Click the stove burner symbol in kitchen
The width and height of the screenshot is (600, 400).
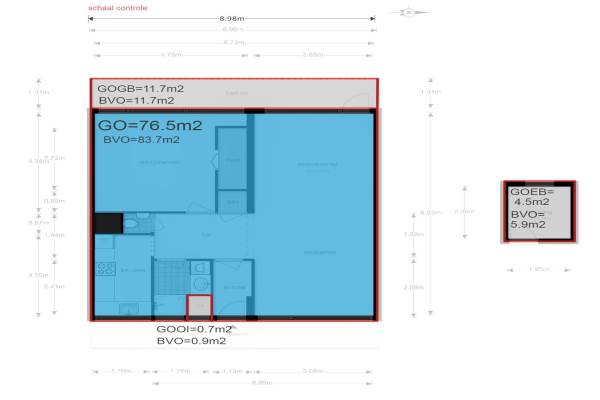pos(103,267)
